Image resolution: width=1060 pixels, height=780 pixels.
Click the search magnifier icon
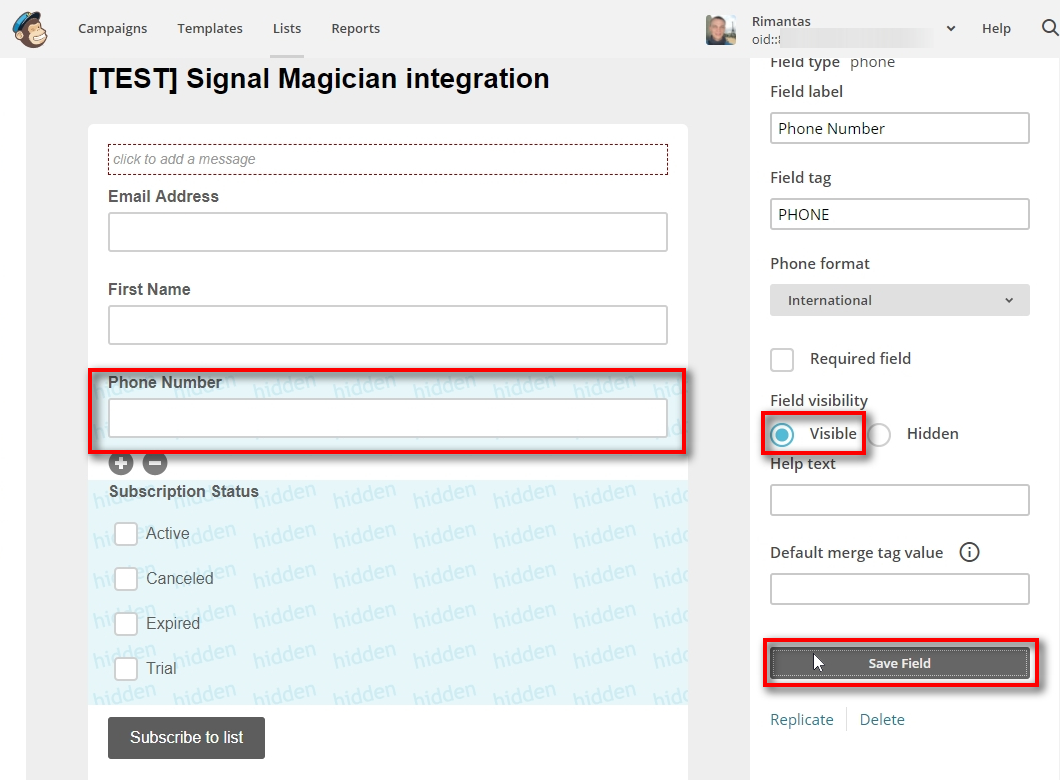[1049, 28]
